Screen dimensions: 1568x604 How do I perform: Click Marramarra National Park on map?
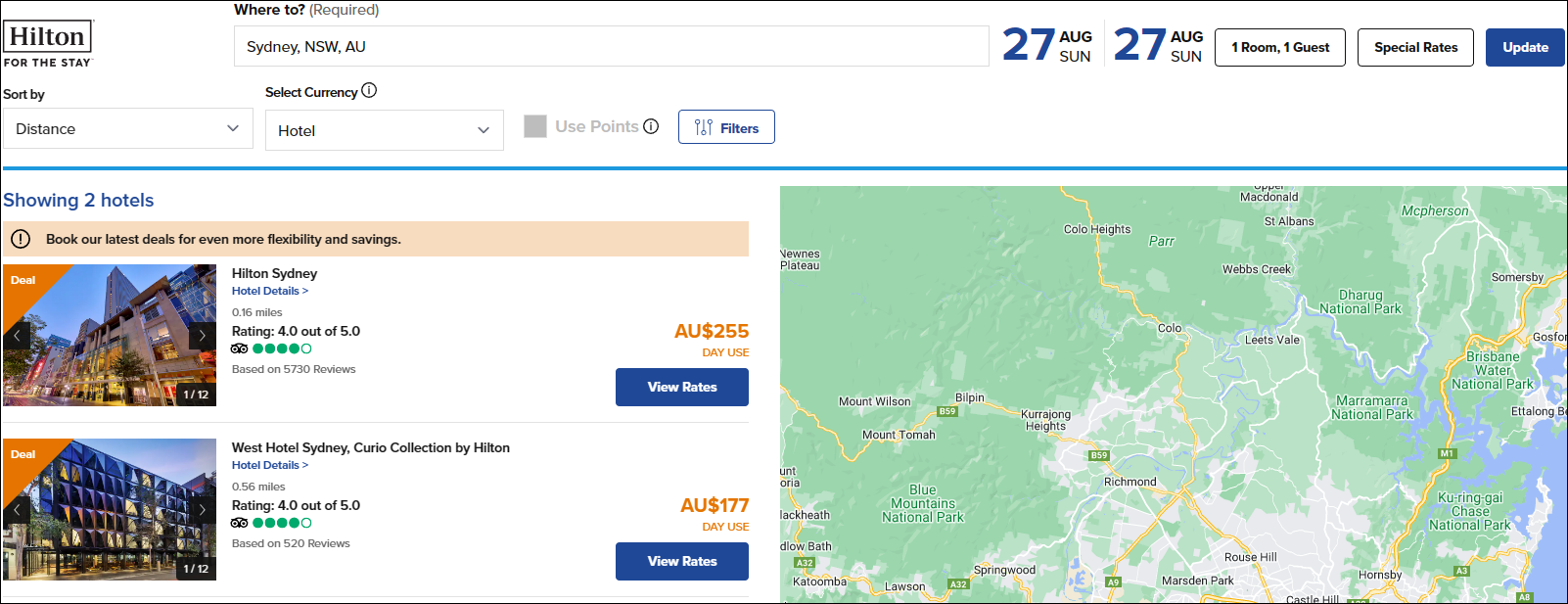(x=1372, y=407)
